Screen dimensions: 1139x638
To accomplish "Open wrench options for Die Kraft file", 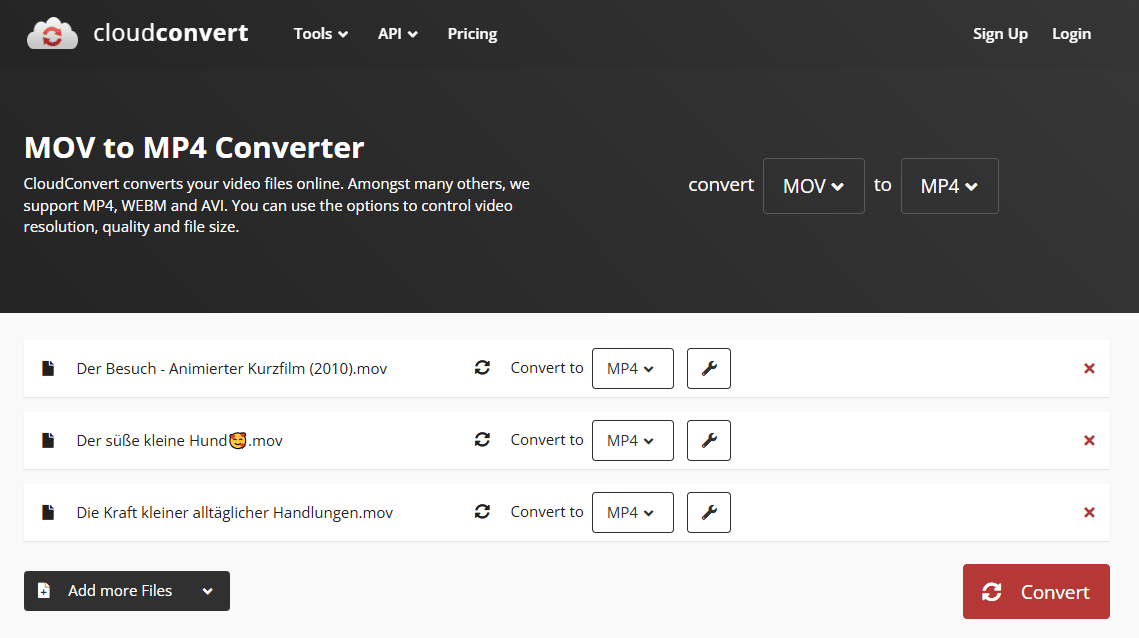I will 709,512.
